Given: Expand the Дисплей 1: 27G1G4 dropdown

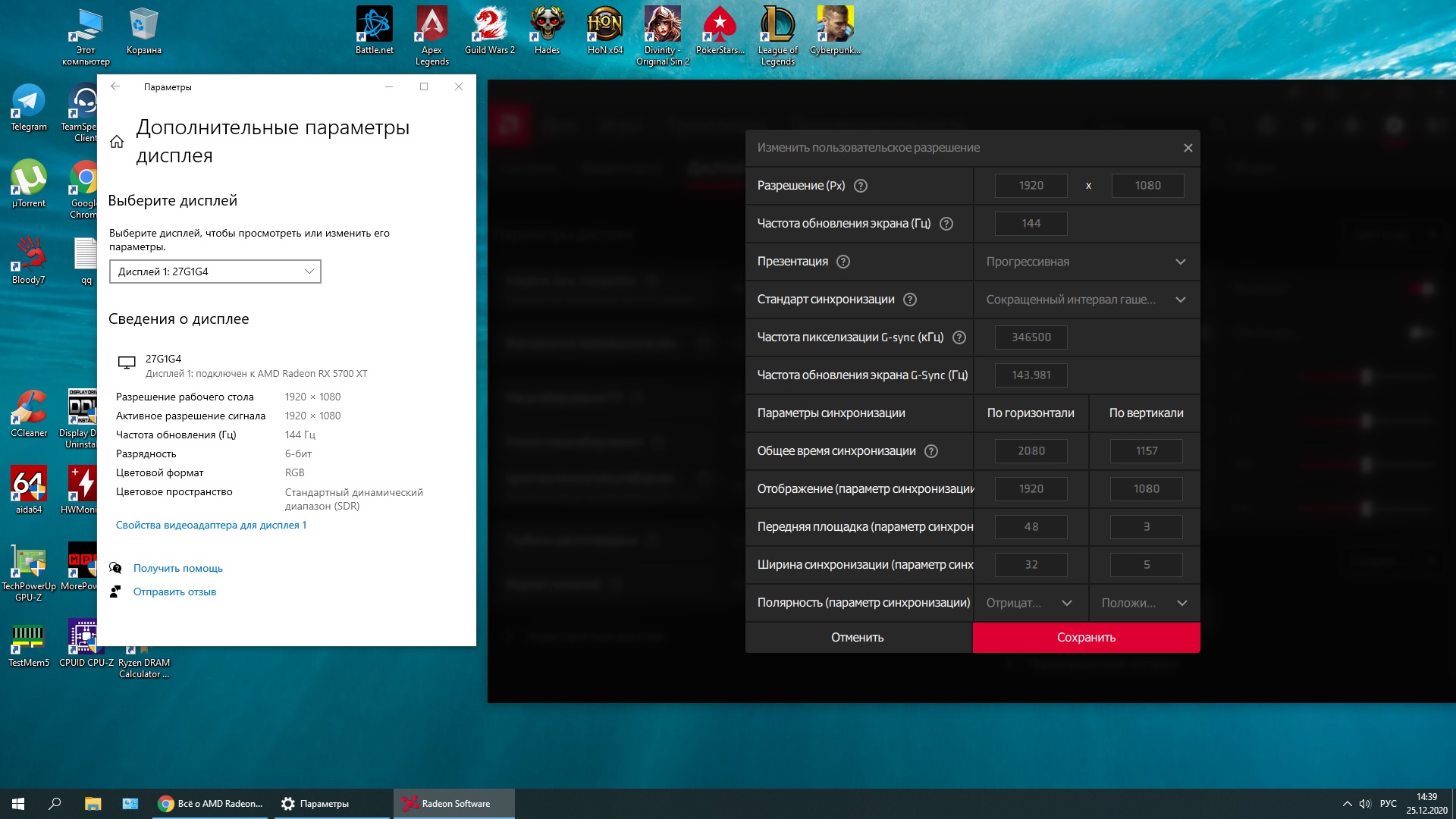Looking at the screenshot, I should click(215, 271).
